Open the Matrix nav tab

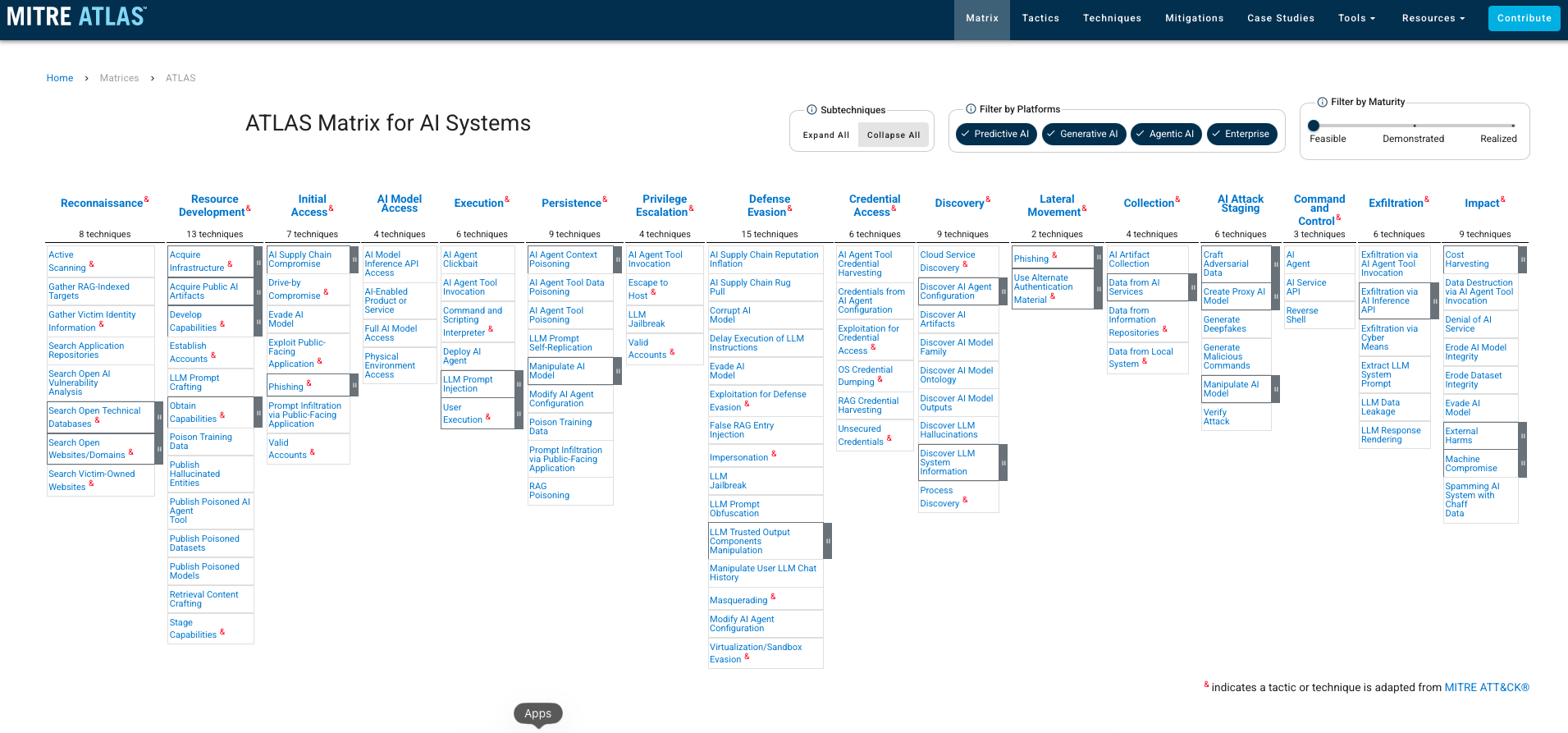pos(982,18)
